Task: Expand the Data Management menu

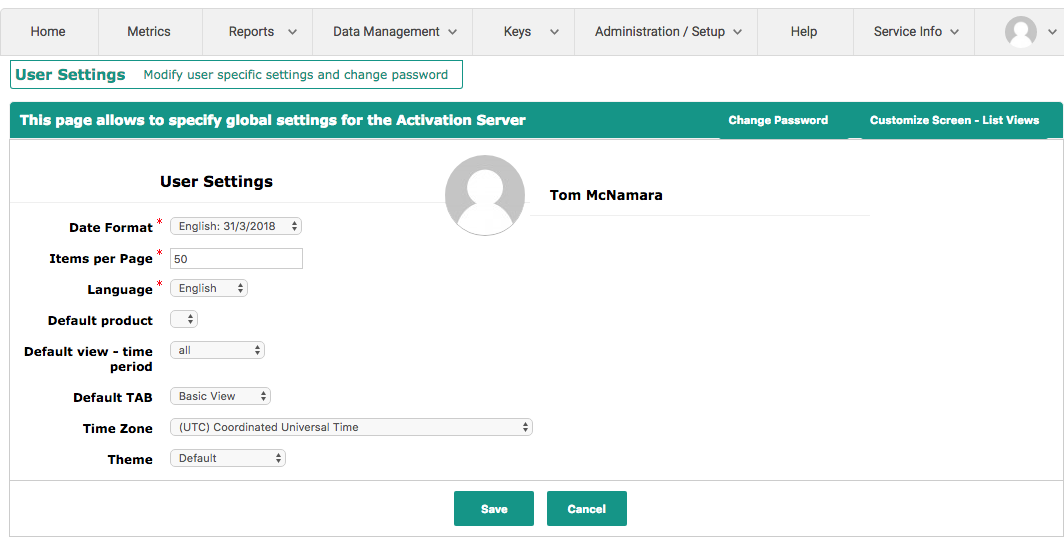Action: click(394, 32)
